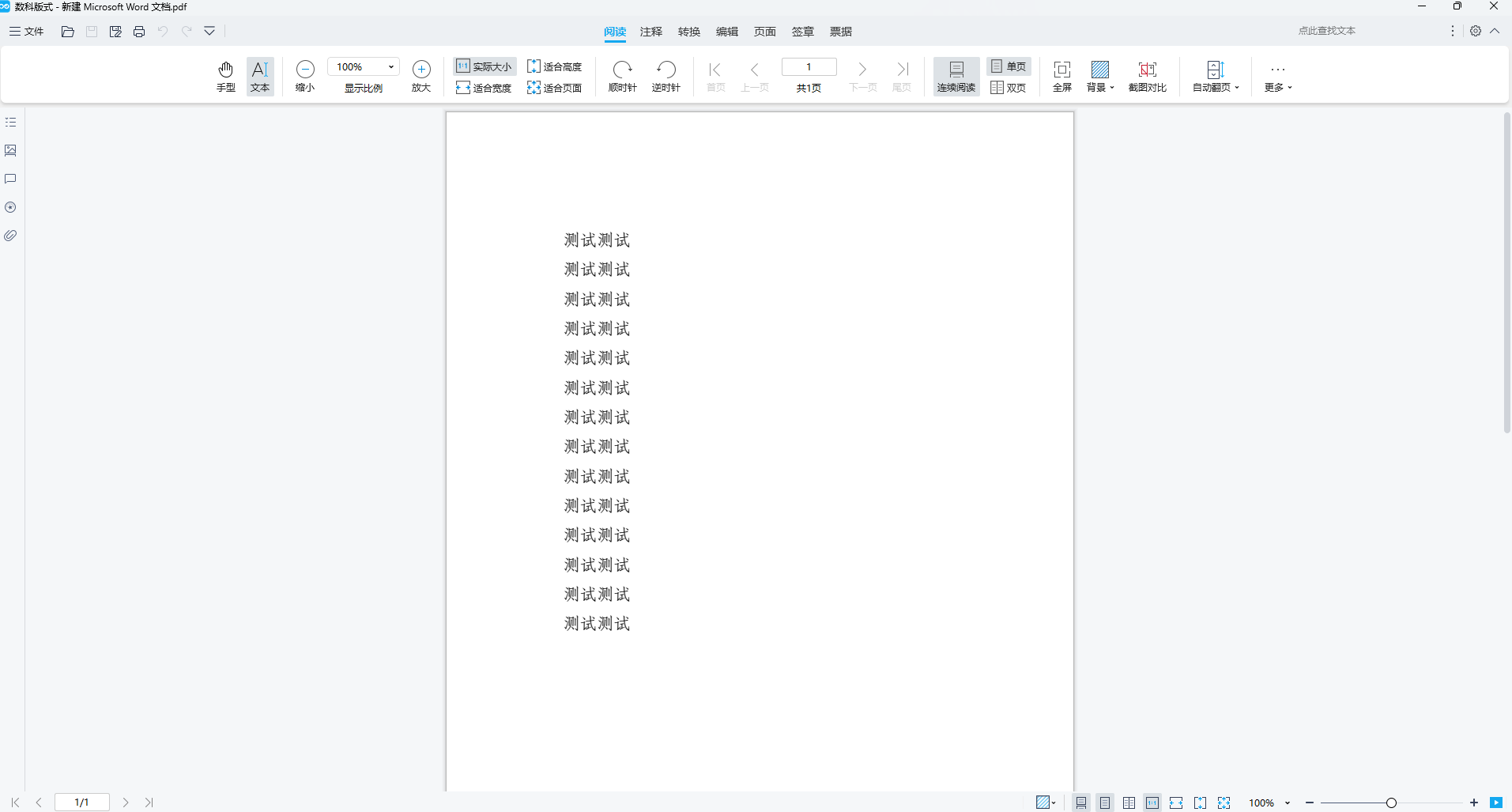1512x812 pixels.
Task: Rotate page counterclockwise (逆时针)
Action: (x=666, y=76)
